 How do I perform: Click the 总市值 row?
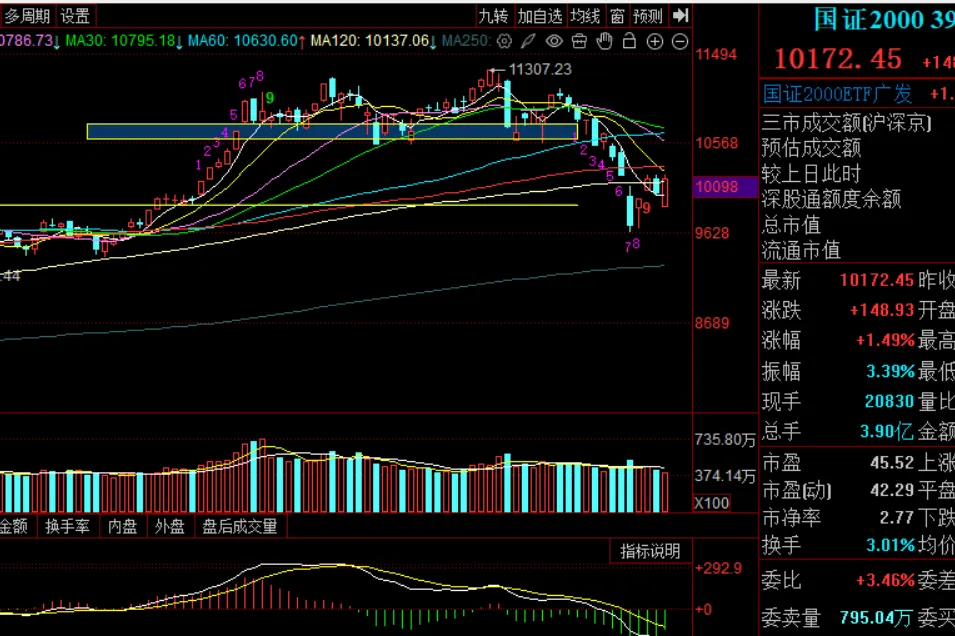(x=791, y=225)
